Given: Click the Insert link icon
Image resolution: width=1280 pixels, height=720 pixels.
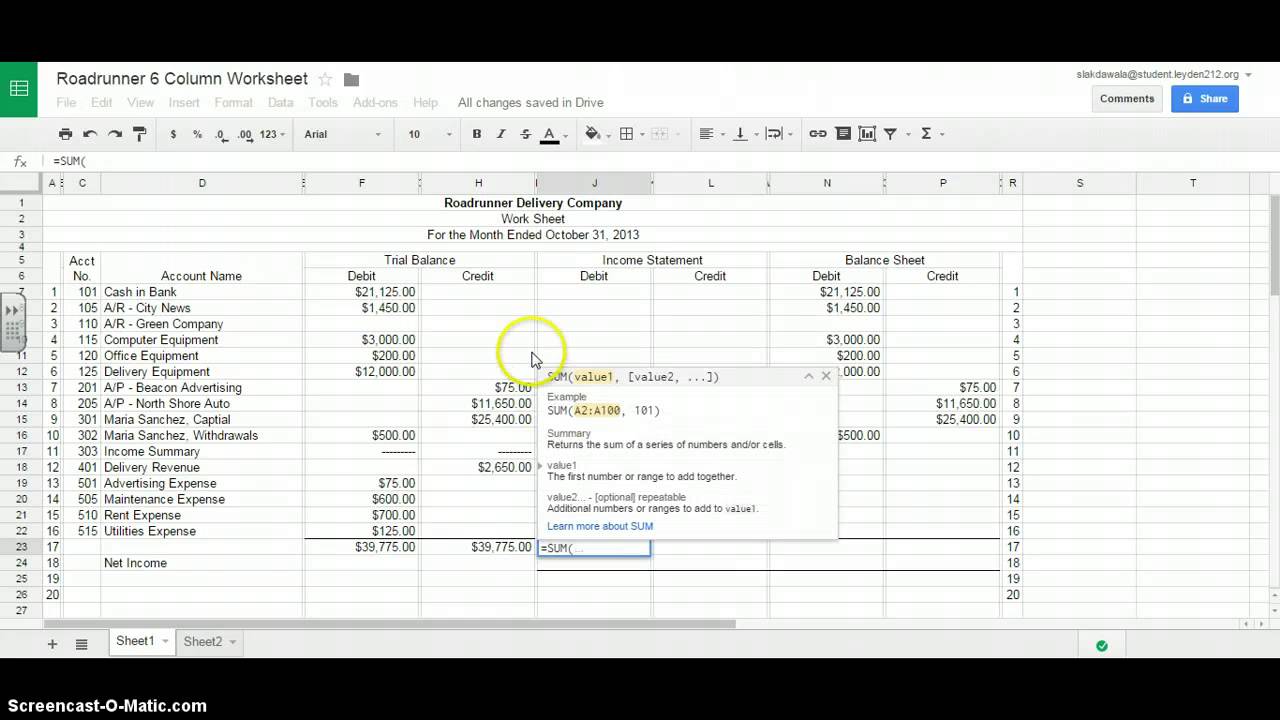Looking at the screenshot, I should [x=818, y=134].
